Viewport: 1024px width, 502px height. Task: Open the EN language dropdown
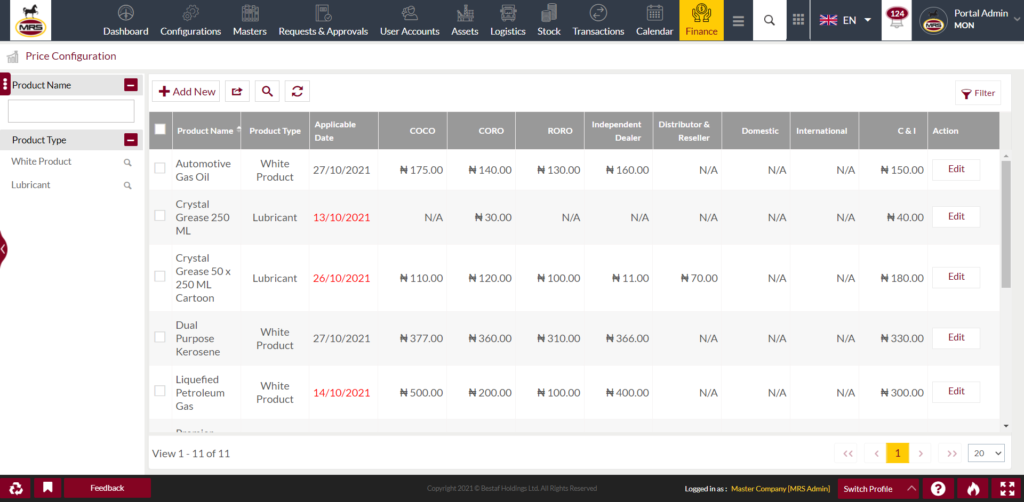(845, 20)
